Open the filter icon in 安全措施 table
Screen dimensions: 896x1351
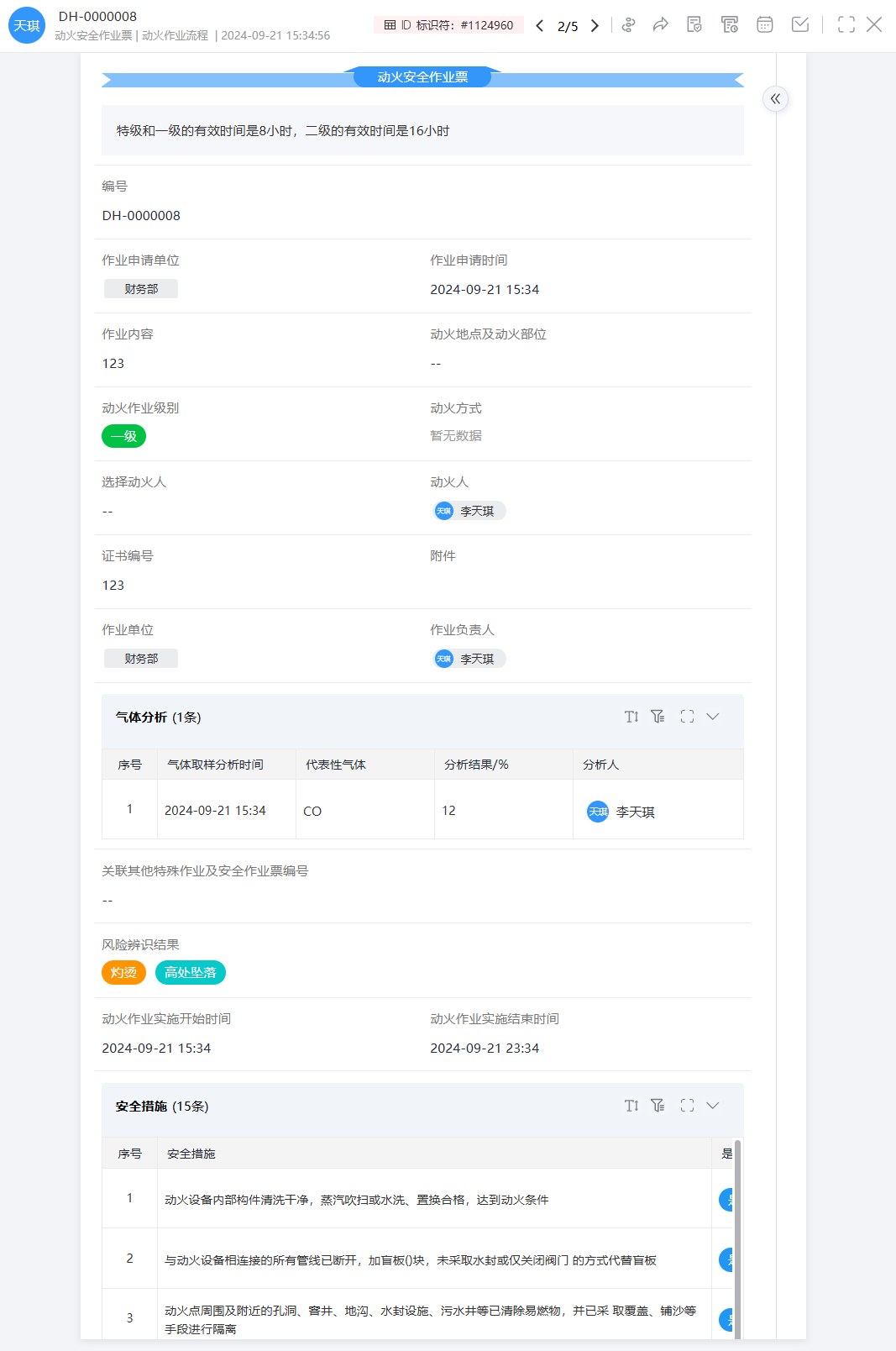pos(658,1106)
